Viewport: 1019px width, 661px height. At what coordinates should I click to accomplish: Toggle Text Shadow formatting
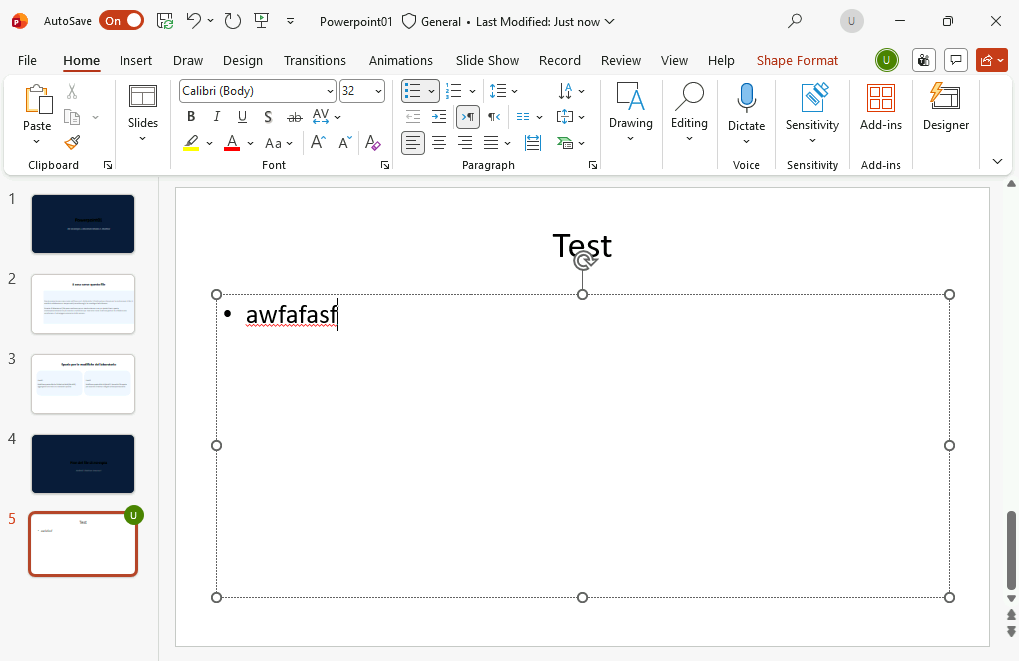tap(268, 117)
